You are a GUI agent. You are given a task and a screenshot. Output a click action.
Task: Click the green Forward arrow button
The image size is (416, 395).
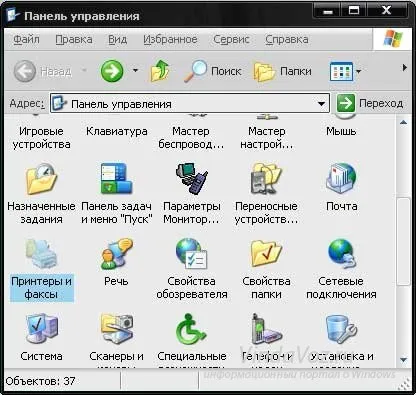pos(112,71)
